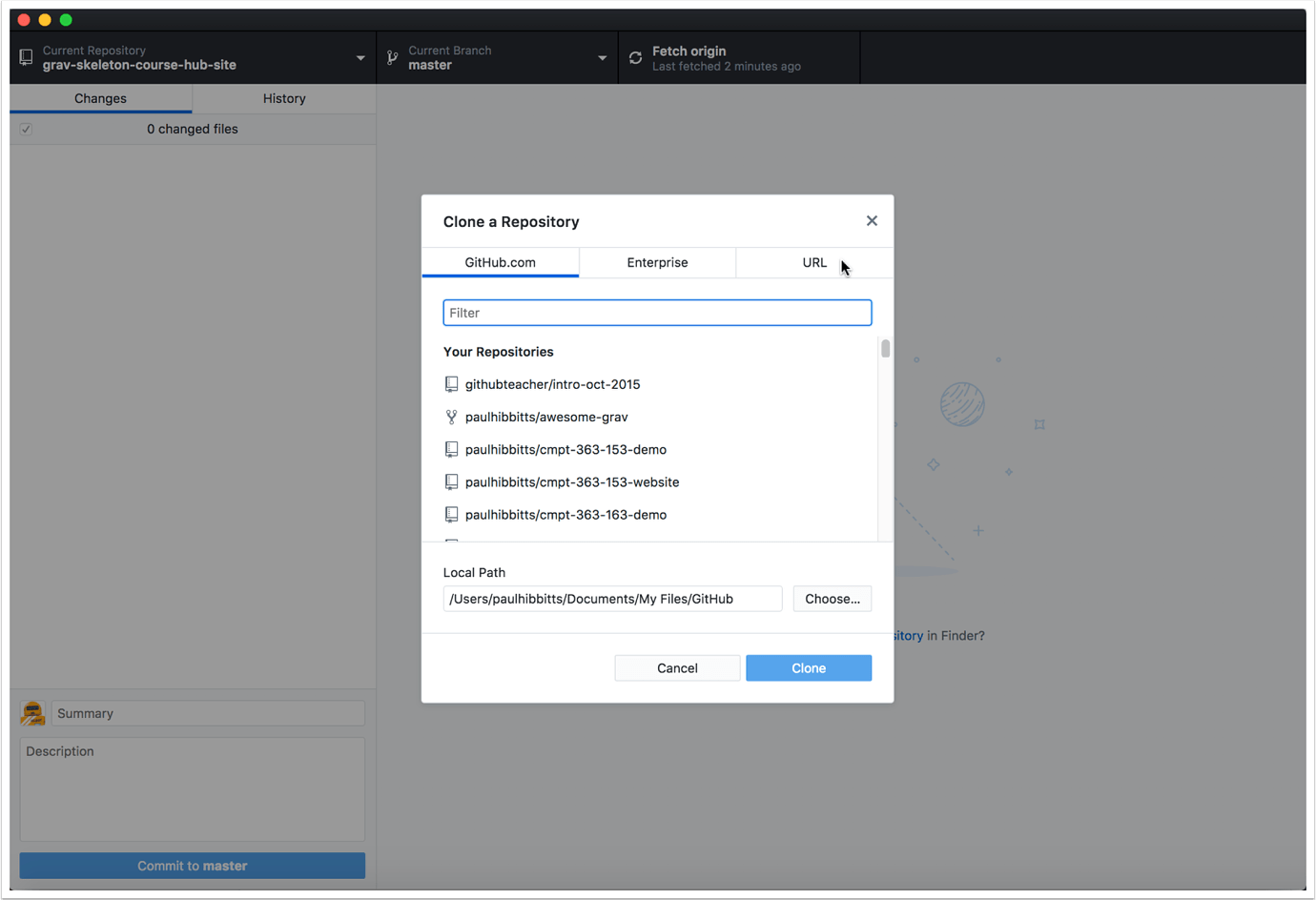
Task: Click the repo icon beside paulhibbitts/cmpt-363-163-demo
Action: pyautogui.click(x=450, y=514)
